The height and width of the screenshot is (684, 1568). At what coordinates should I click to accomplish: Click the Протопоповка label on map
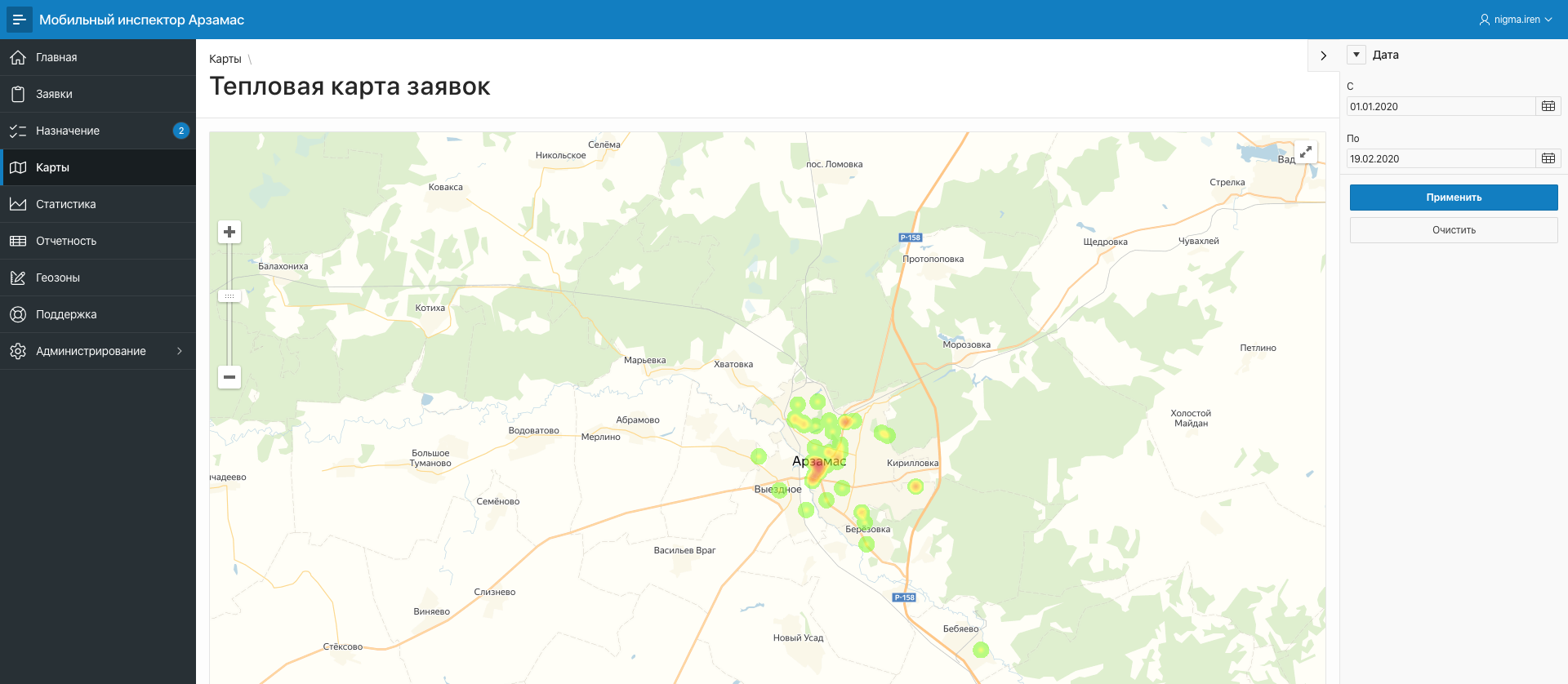pos(933,259)
